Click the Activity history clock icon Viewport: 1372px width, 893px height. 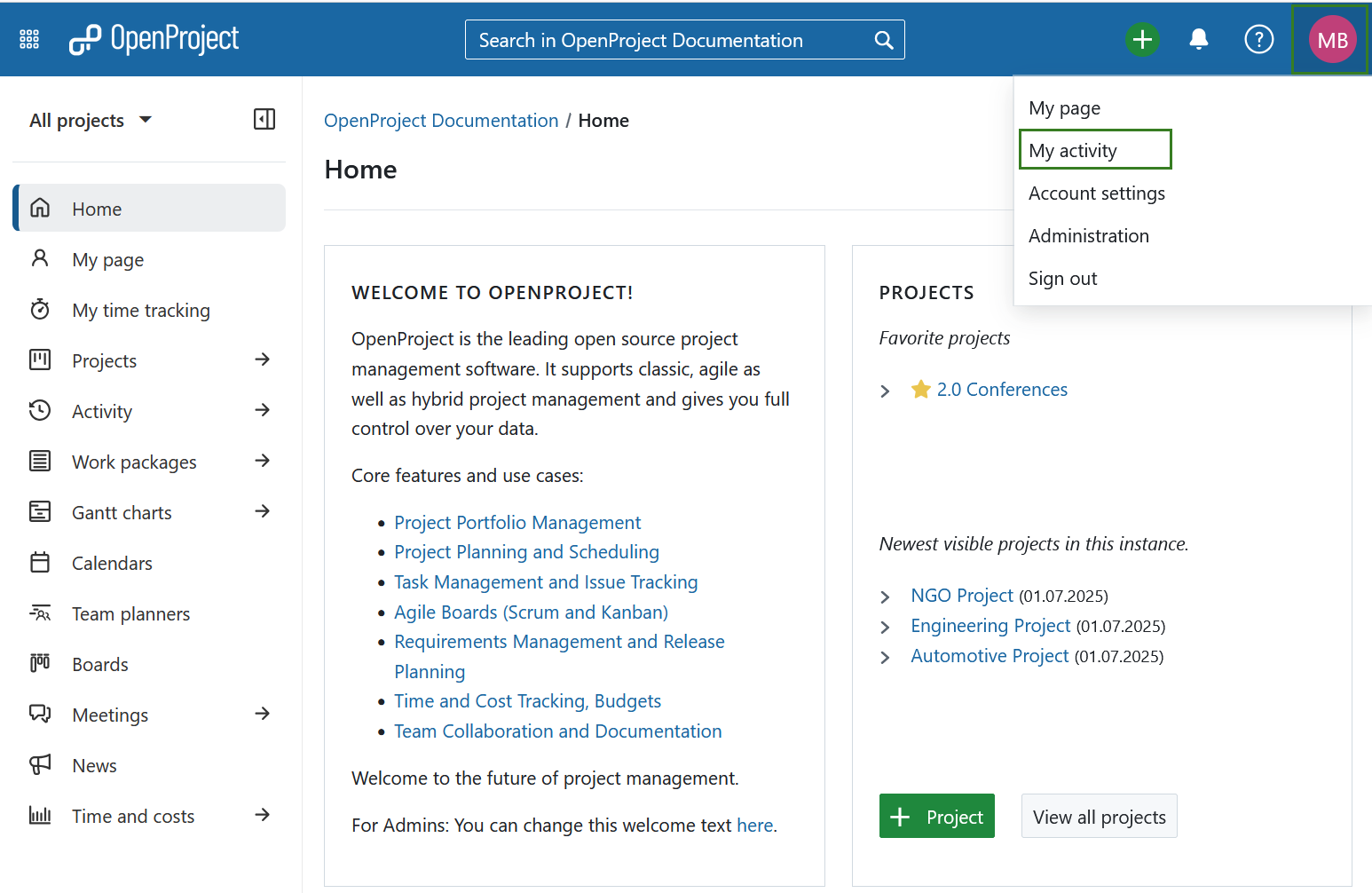40,410
